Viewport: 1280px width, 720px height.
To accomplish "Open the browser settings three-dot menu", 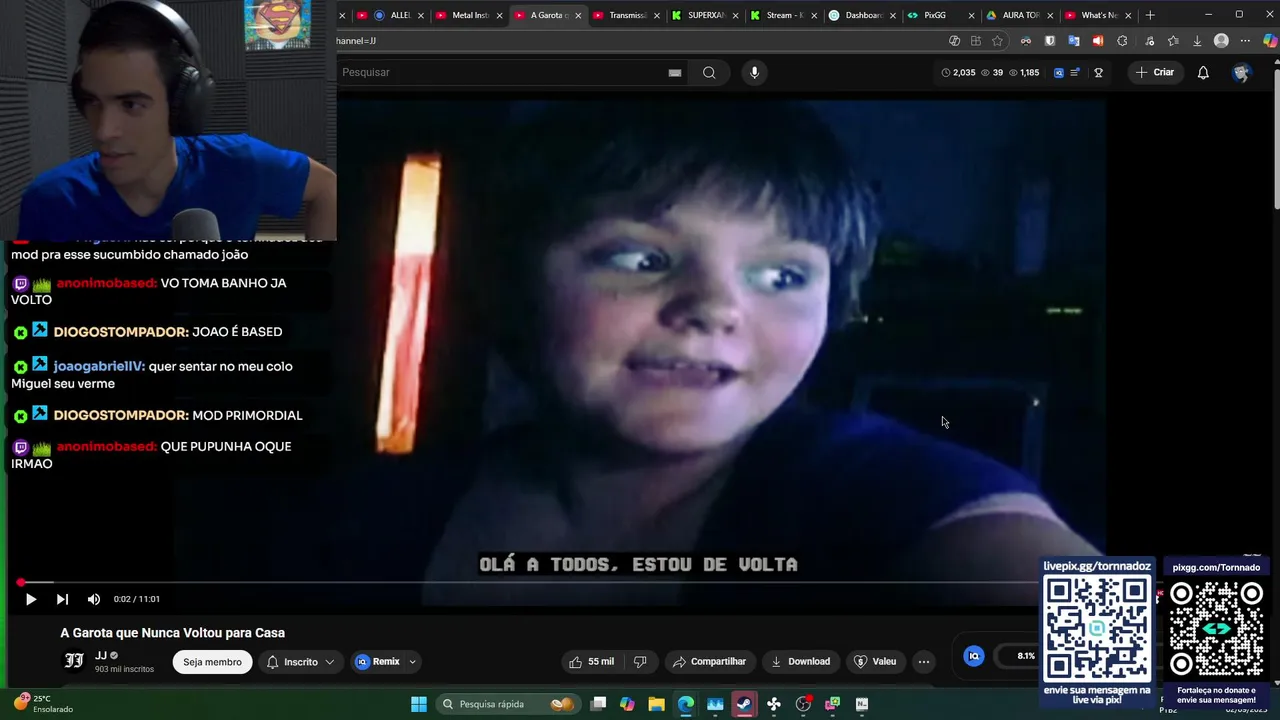I will 1245,41.
